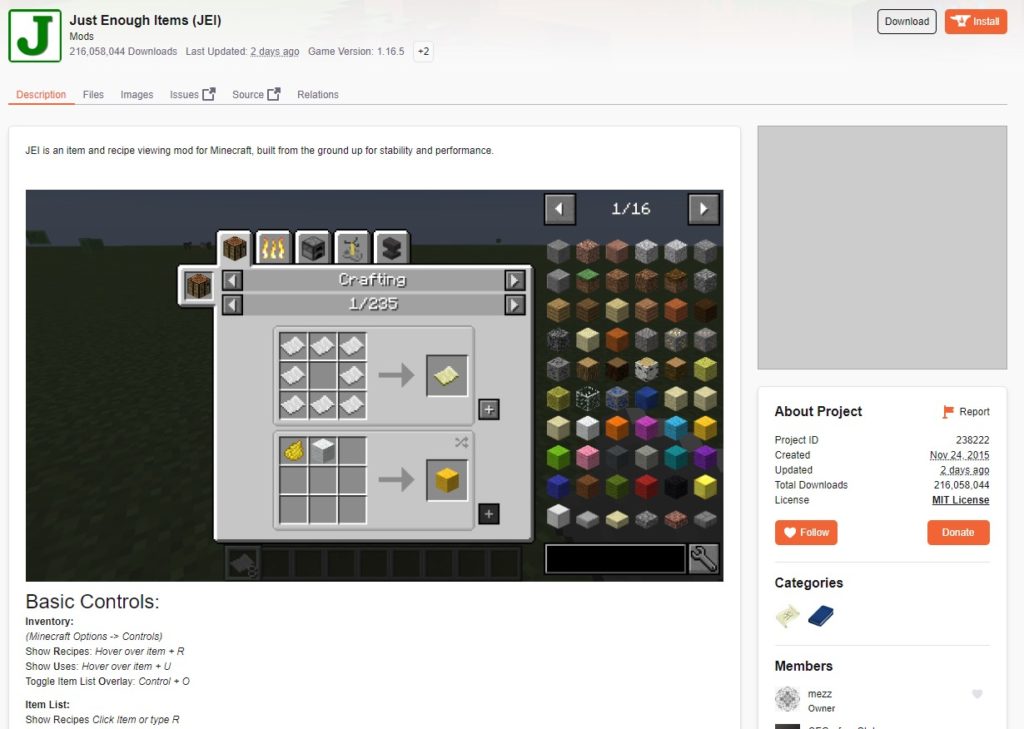Click the Updated 2 days ago value

click(x=965, y=470)
